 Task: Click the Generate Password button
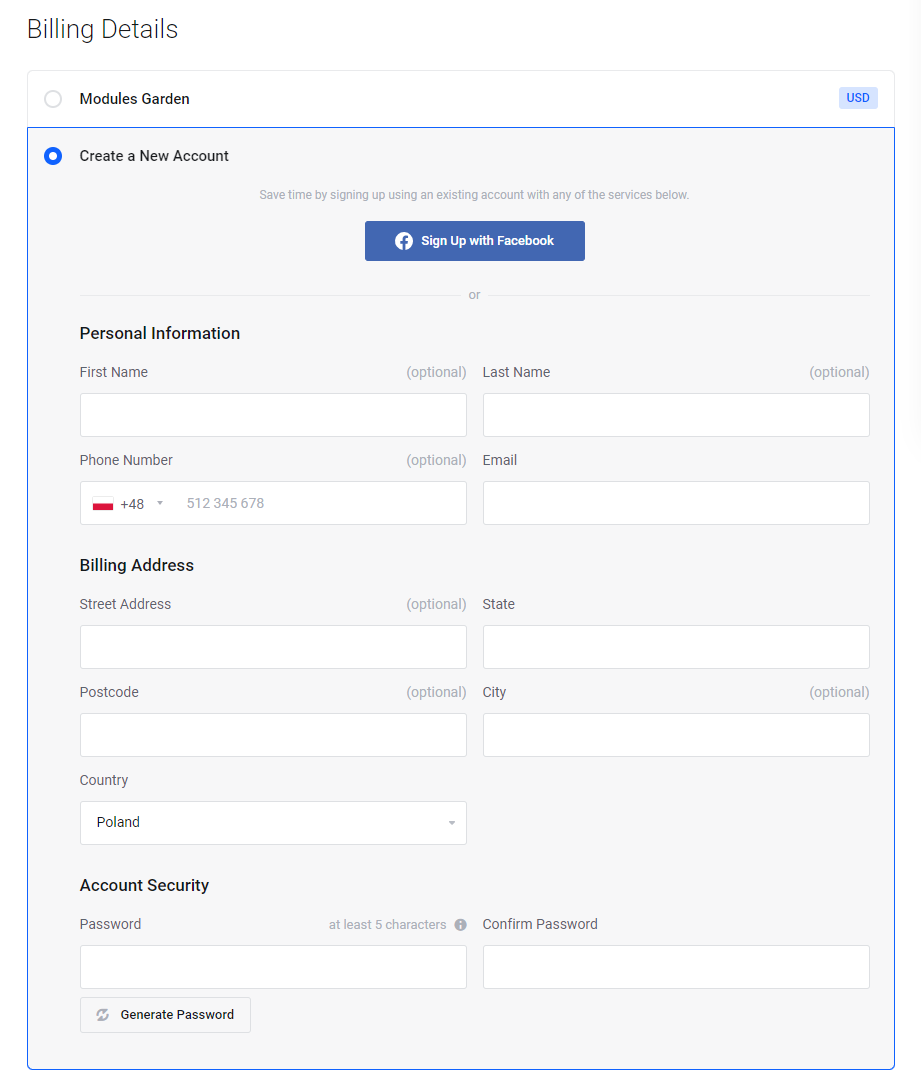coord(165,1015)
